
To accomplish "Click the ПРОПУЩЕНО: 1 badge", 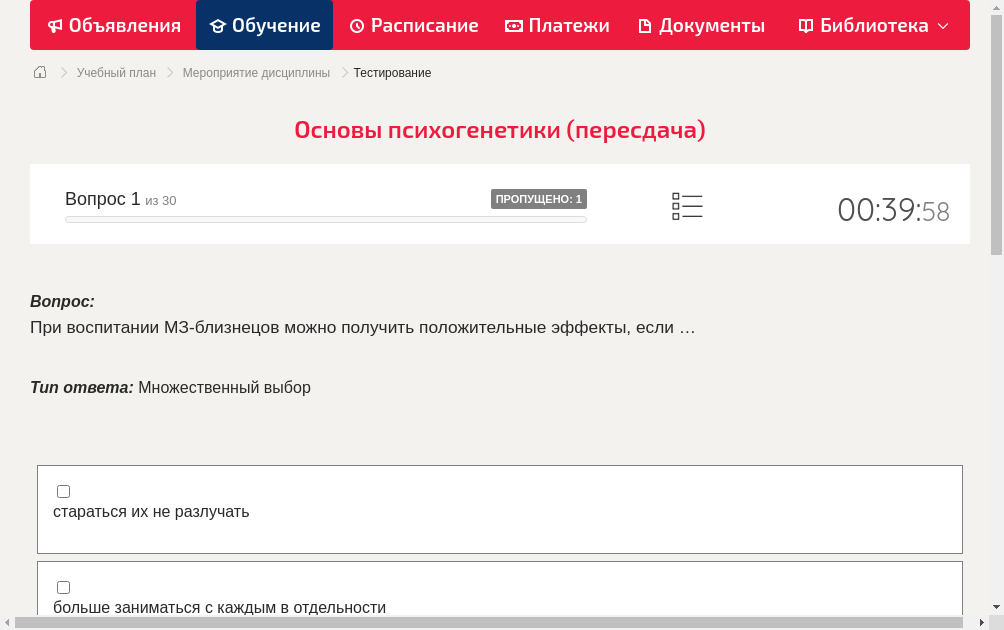I will (538, 198).
